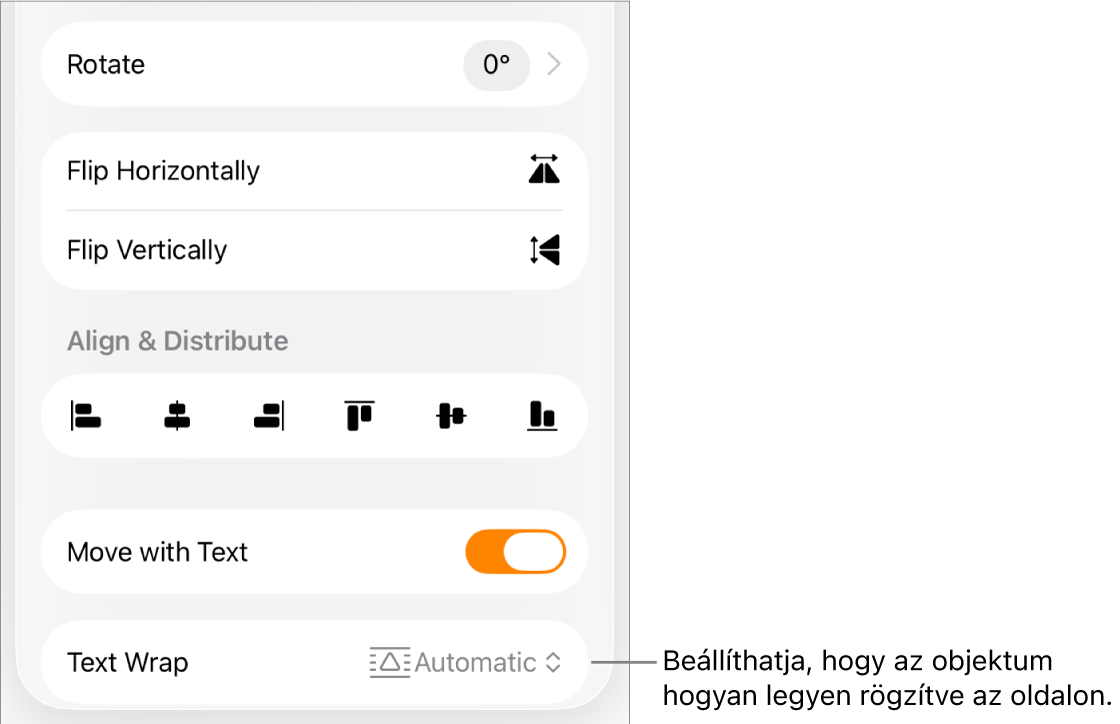The width and height of the screenshot is (1120, 724).
Task: Click the 0° rotation value field
Action: 496,65
